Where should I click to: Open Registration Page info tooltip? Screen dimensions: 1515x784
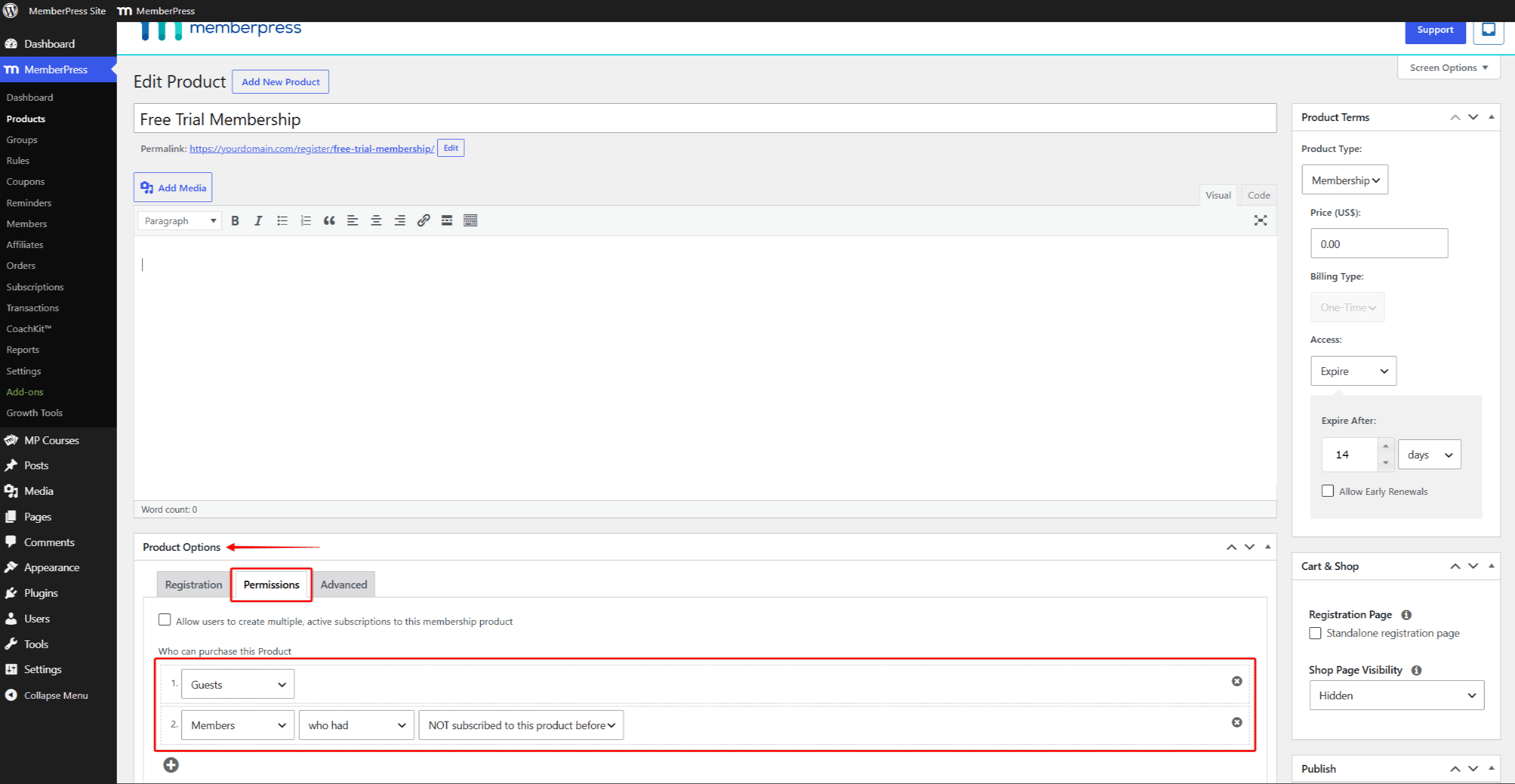(x=1406, y=615)
